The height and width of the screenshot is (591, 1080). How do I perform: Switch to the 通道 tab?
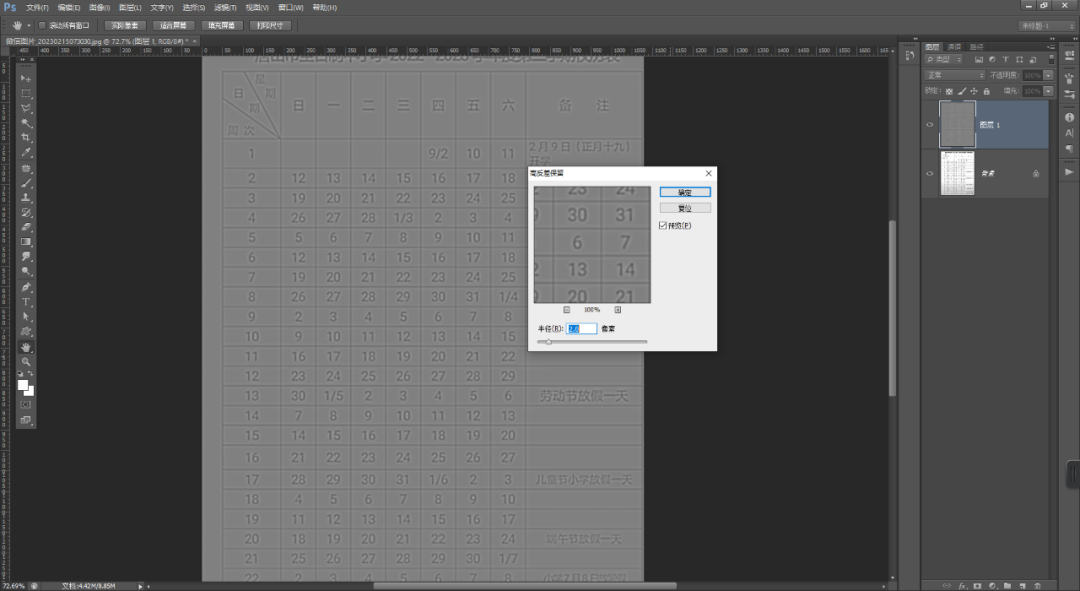tap(954, 46)
